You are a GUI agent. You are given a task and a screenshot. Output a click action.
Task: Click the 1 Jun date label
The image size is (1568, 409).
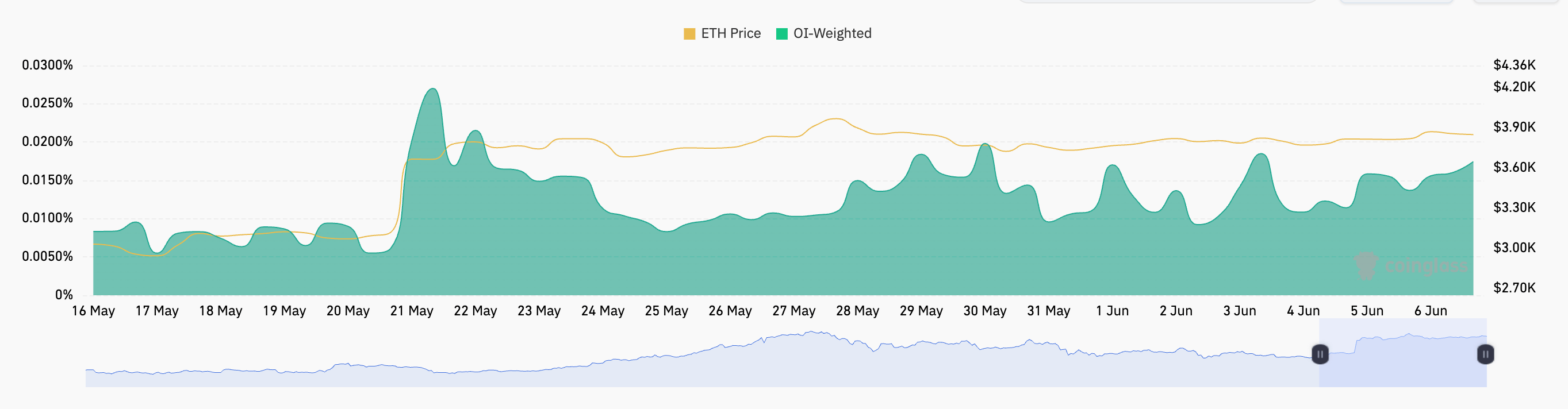(1112, 311)
